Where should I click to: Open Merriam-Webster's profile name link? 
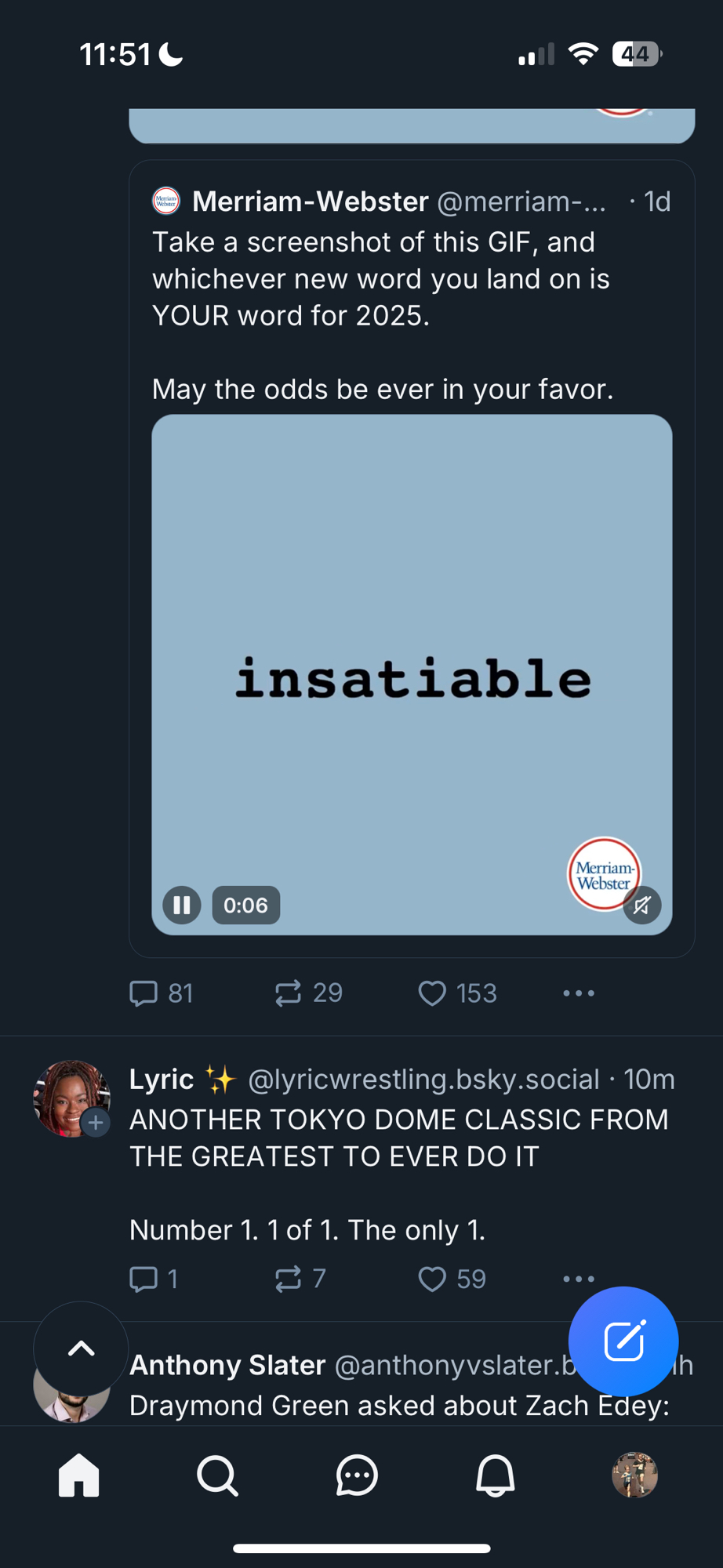tap(310, 201)
